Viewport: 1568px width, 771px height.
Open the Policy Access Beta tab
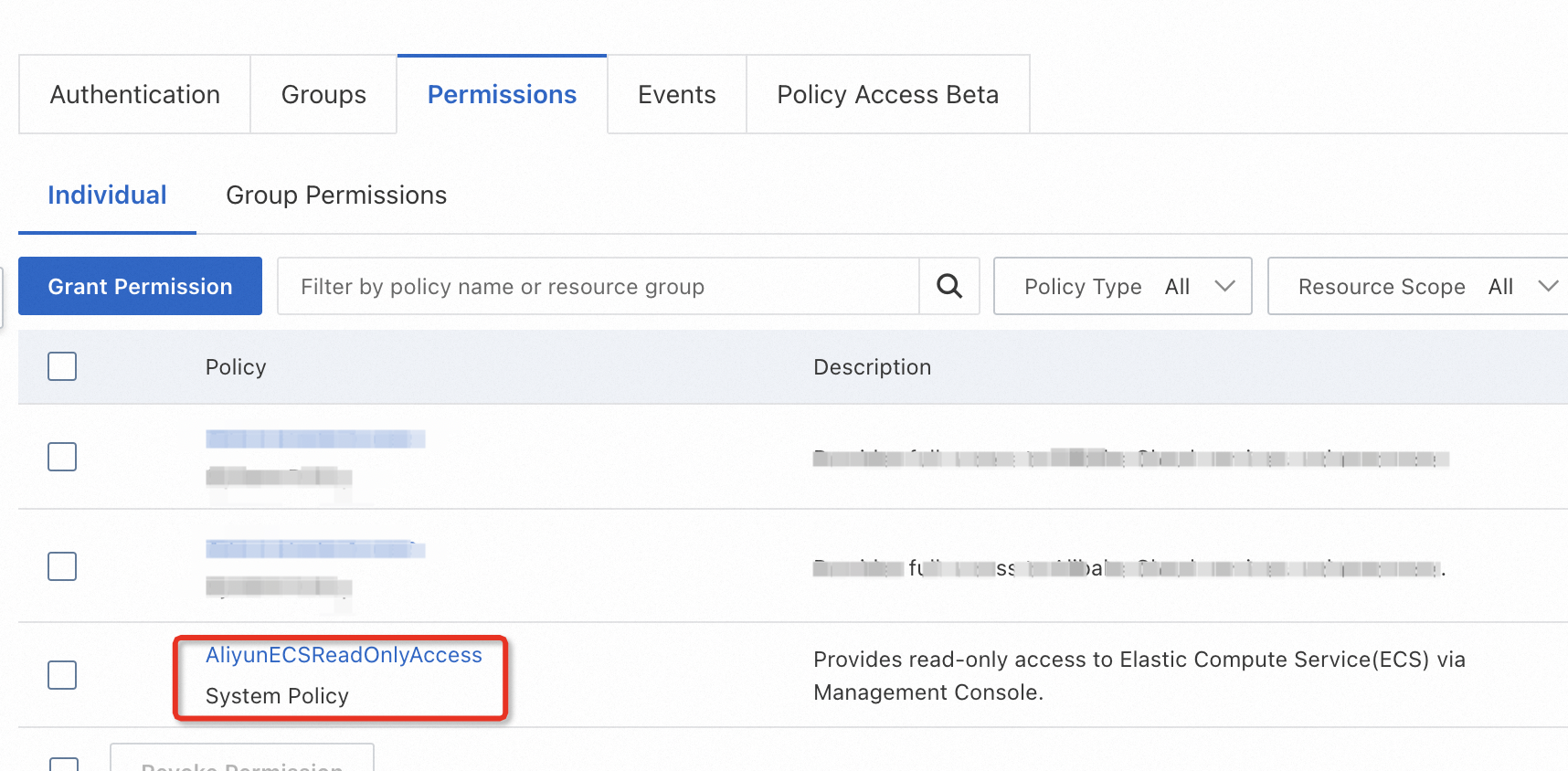point(887,95)
